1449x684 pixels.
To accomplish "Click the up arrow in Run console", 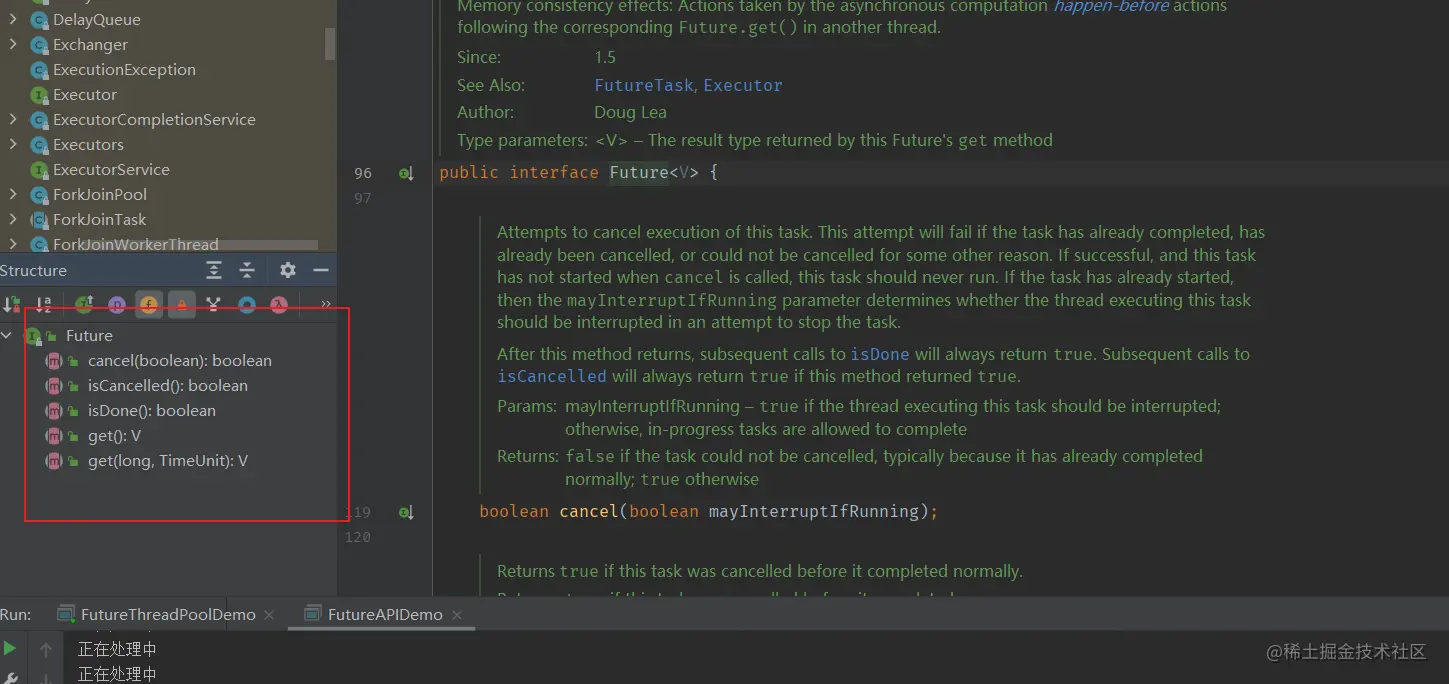I will point(46,650).
